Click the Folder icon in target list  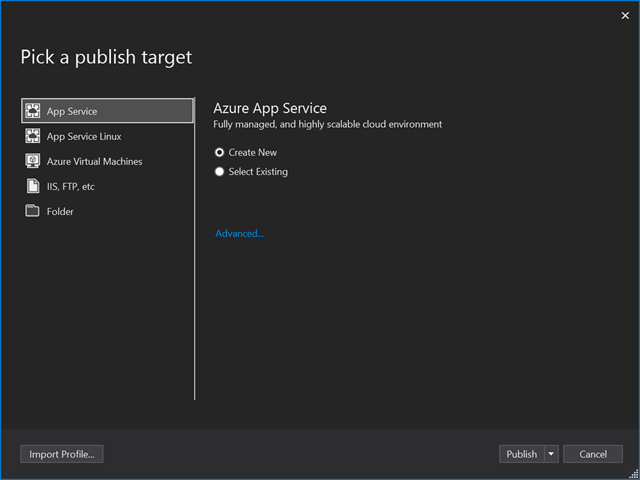pos(33,211)
